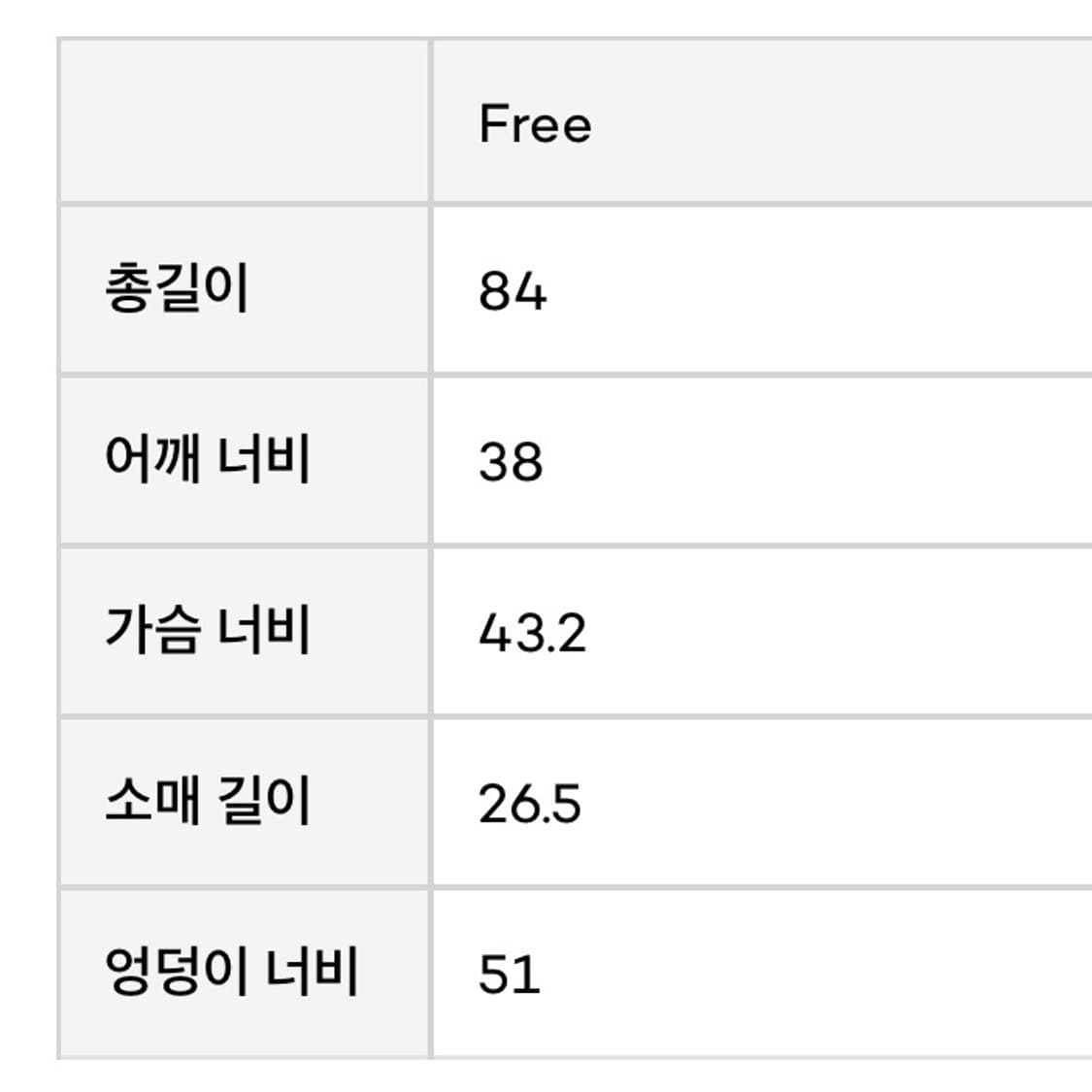Select the last row label in the table
The height and width of the screenshot is (1092, 1092).
click(x=231, y=972)
